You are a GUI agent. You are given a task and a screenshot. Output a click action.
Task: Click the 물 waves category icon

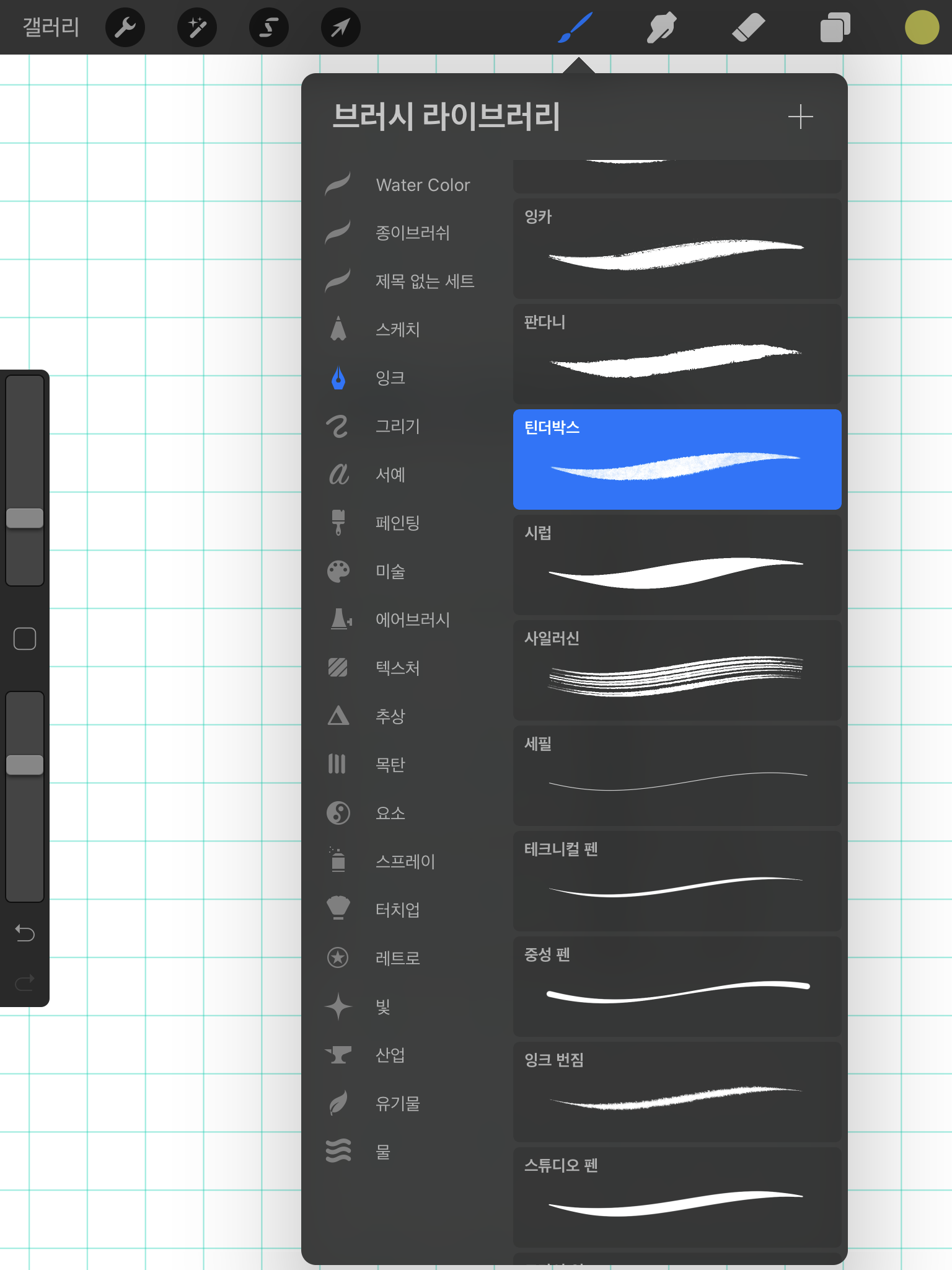(338, 1151)
